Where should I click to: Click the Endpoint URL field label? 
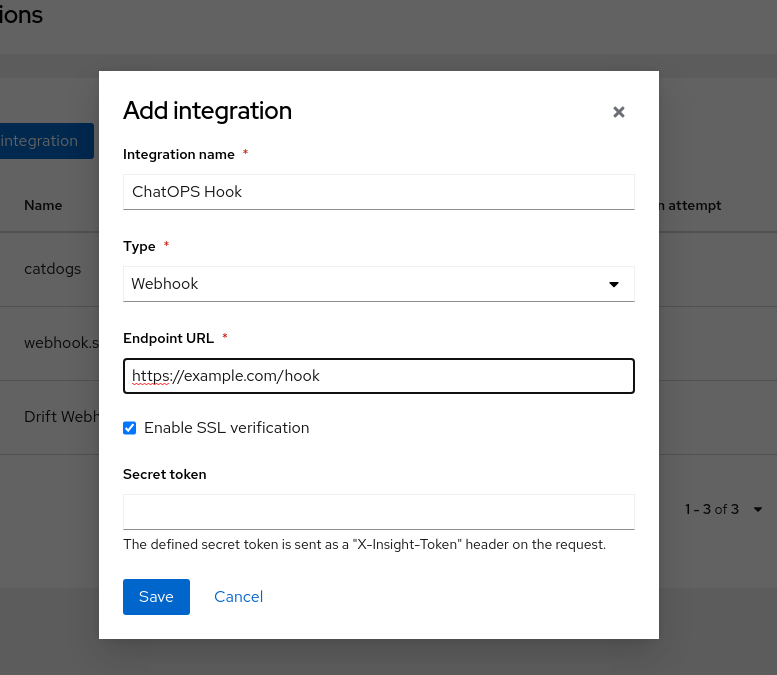[168, 339]
